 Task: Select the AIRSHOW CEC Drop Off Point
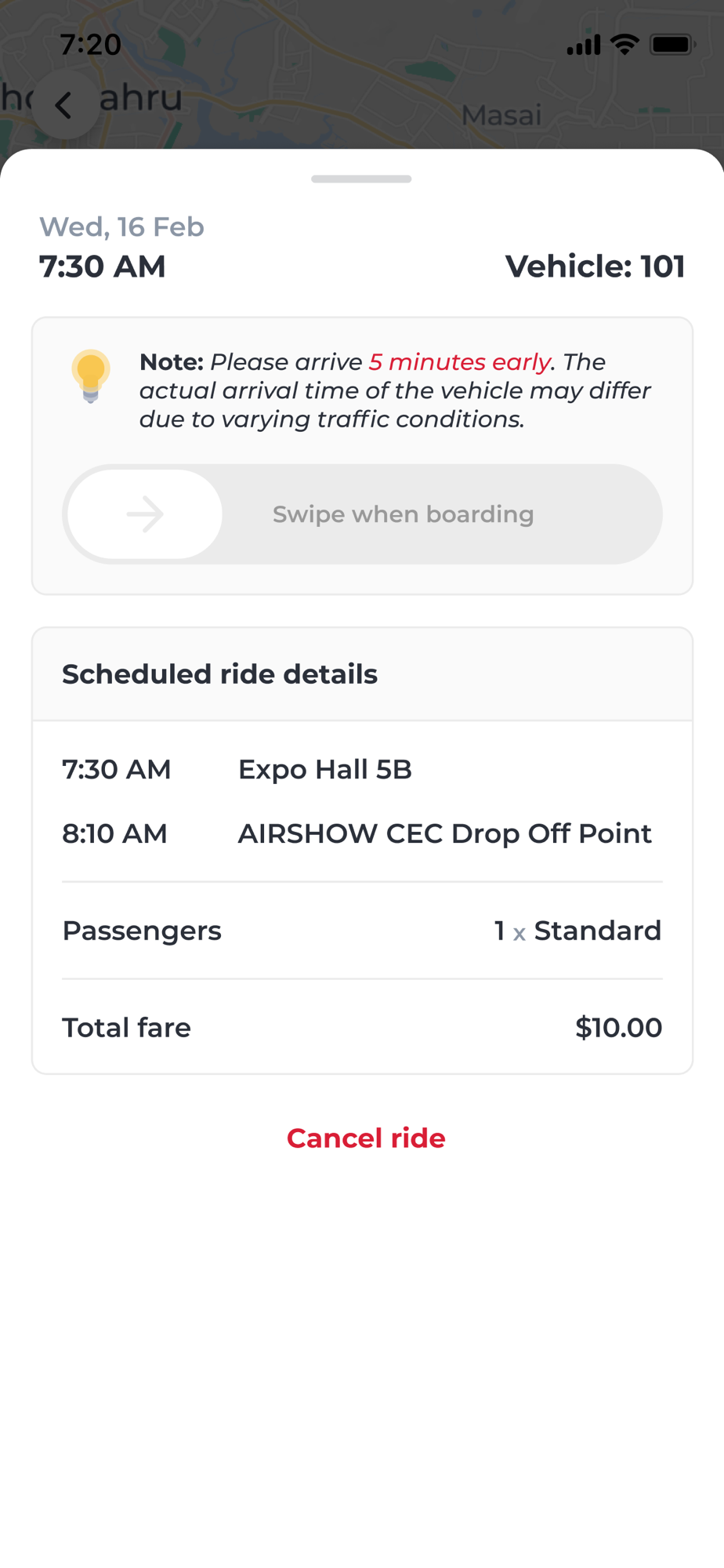(x=444, y=833)
